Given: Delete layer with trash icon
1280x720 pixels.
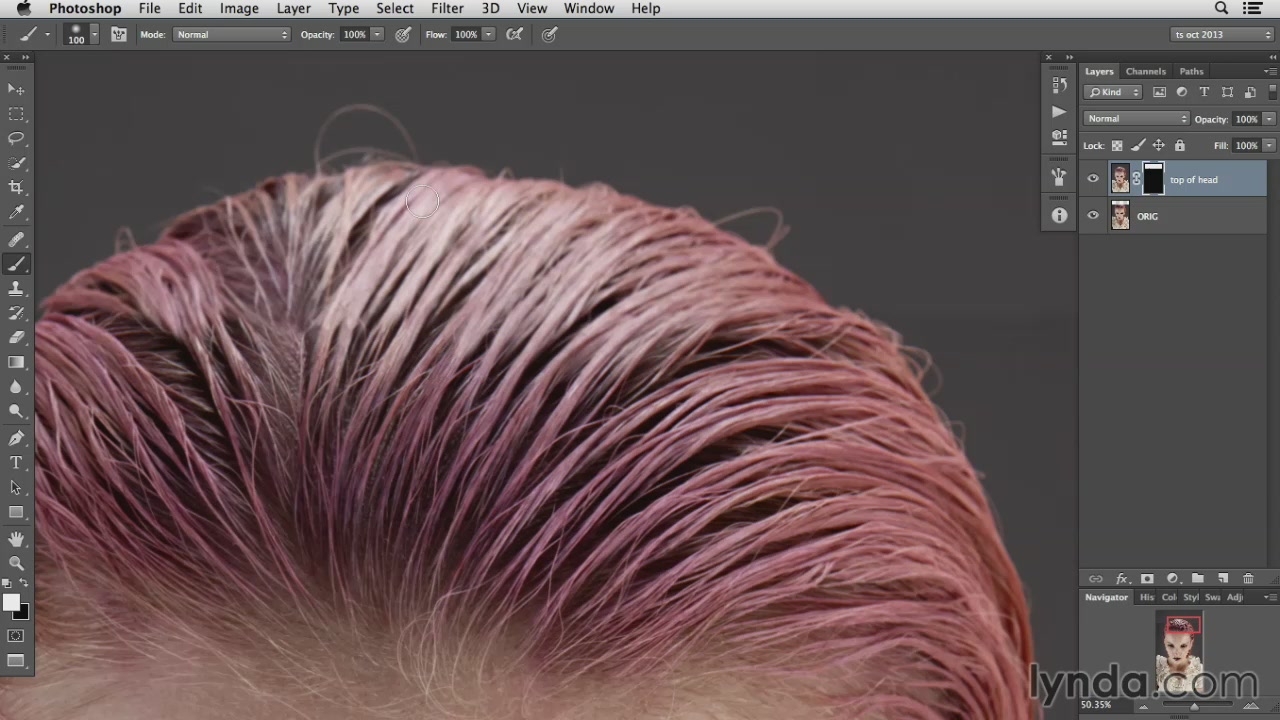Looking at the screenshot, I should click(1248, 578).
